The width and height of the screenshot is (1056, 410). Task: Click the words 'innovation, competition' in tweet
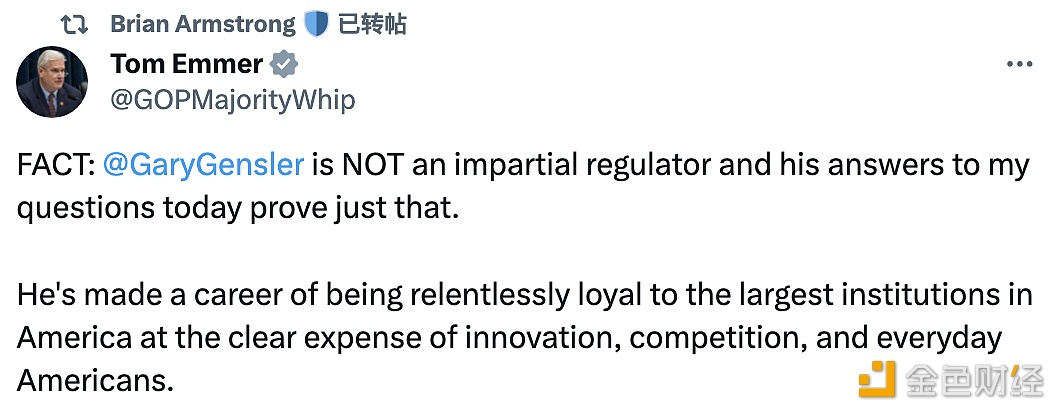pyautogui.click(x=636, y=338)
